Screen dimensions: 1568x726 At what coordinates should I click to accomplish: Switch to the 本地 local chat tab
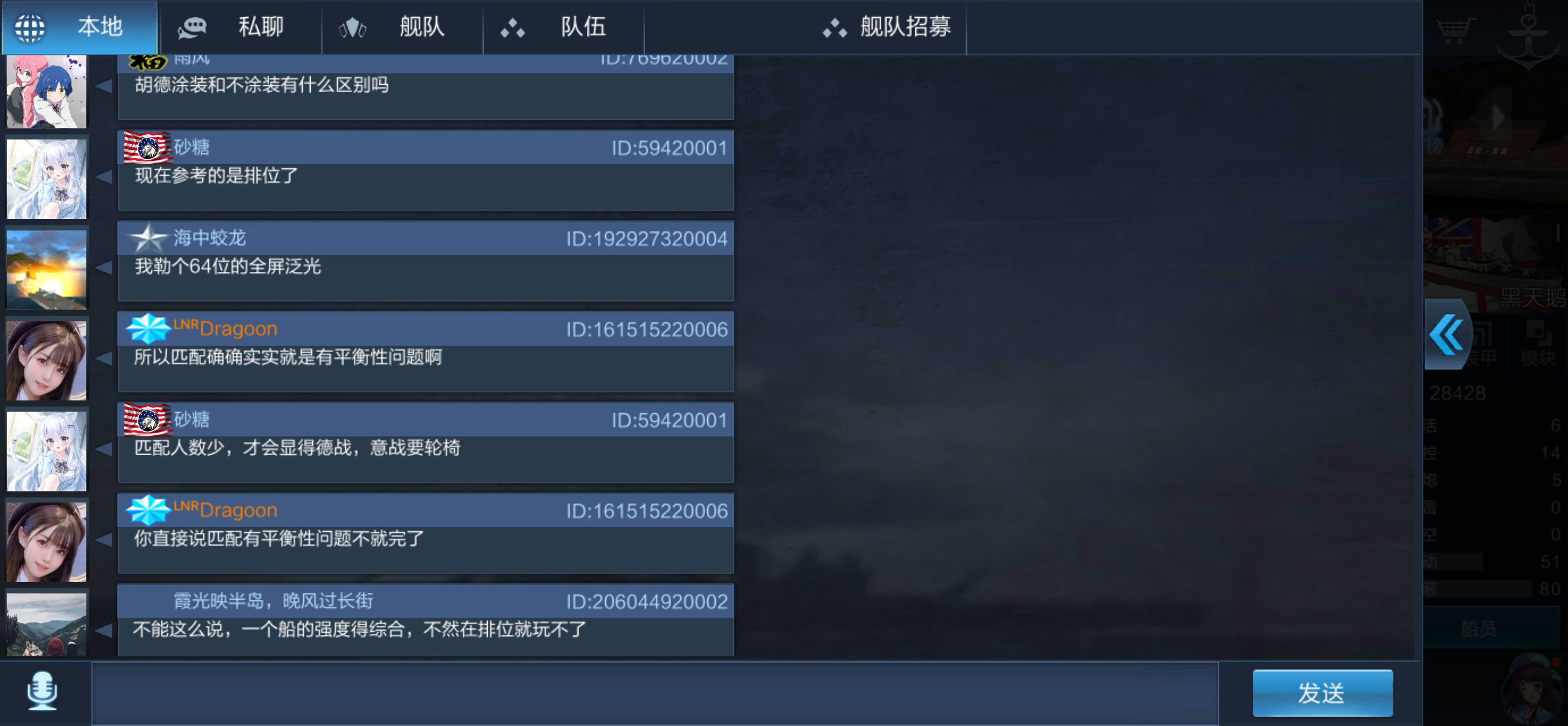coord(80,28)
